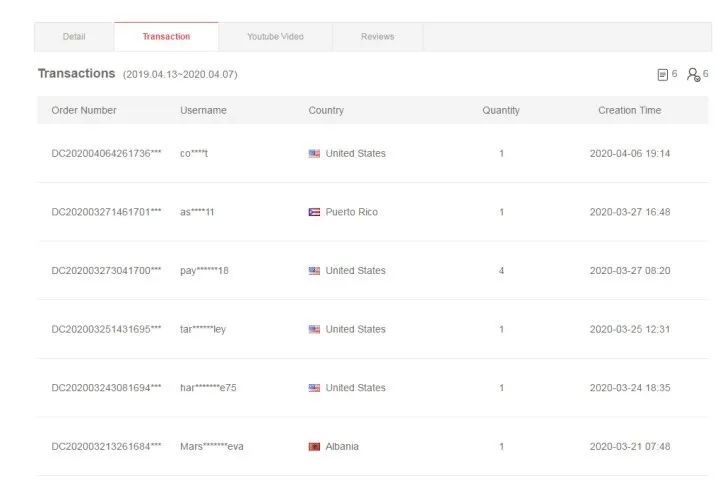
Task: Click US flag in tar******ley row
Action: pos(314,330)
